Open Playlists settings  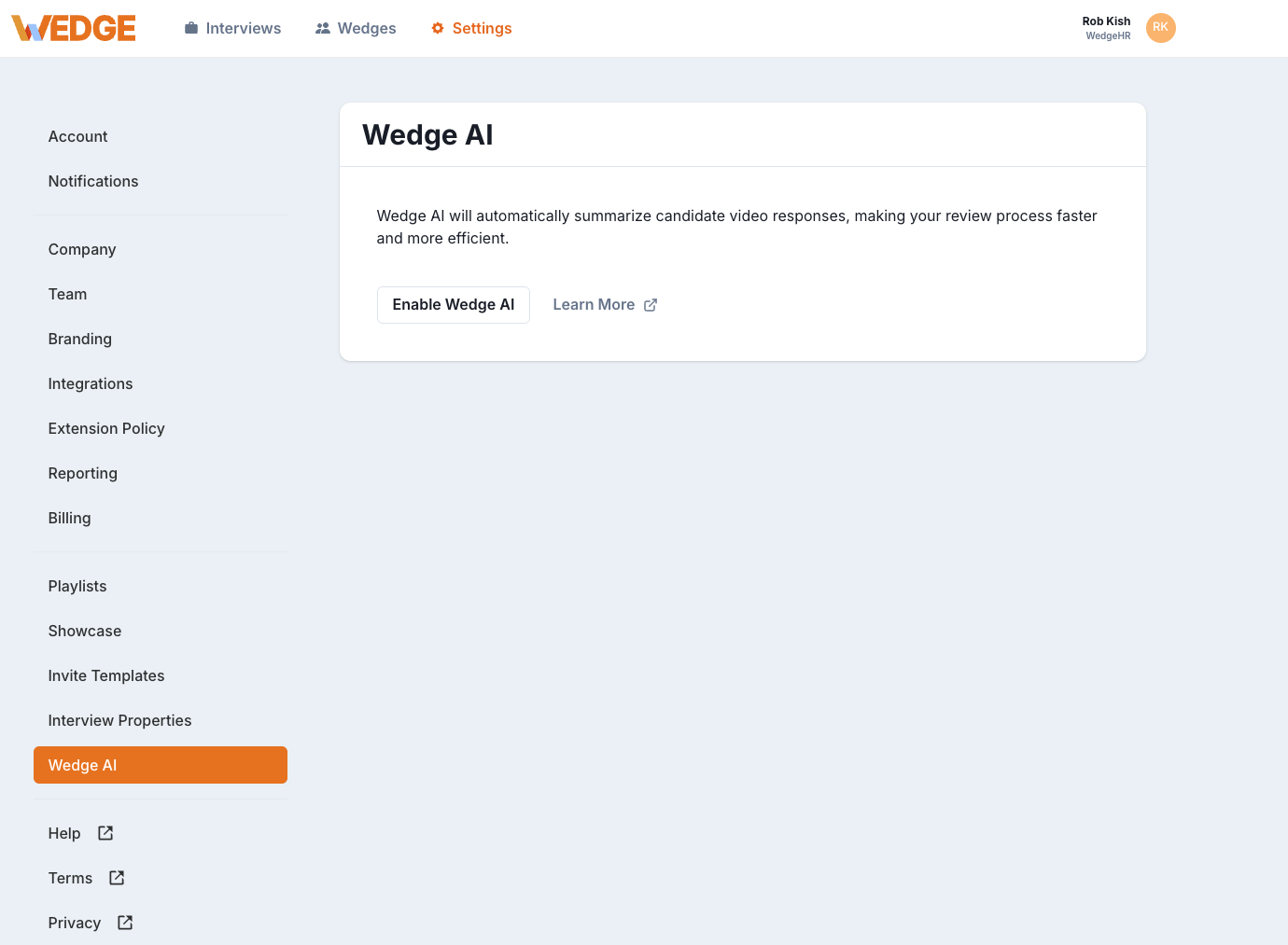(x=161, y=586)
